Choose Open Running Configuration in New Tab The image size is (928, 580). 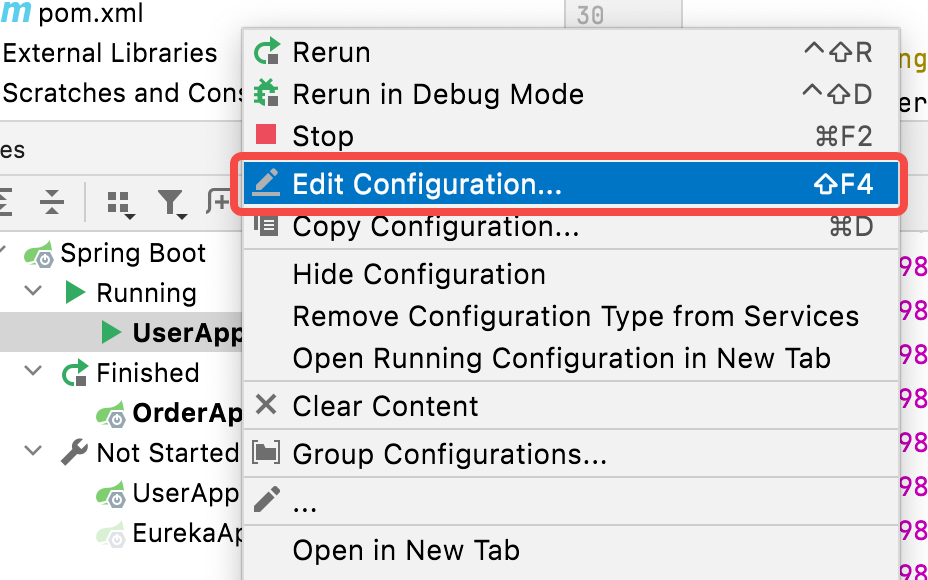tap(561, 358)
